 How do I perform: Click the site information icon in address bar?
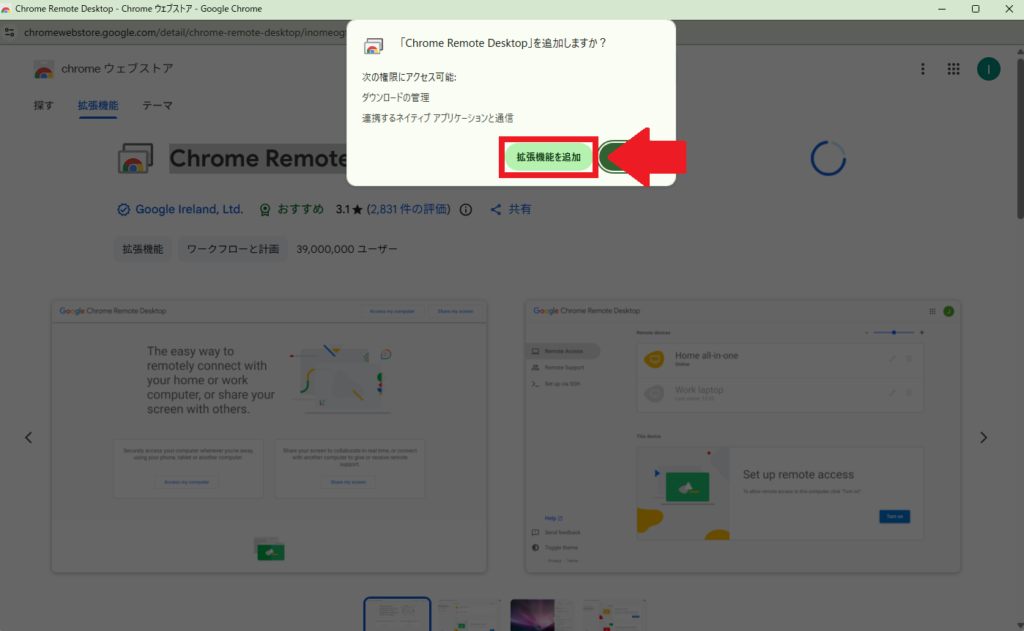[x=10, y=32]
